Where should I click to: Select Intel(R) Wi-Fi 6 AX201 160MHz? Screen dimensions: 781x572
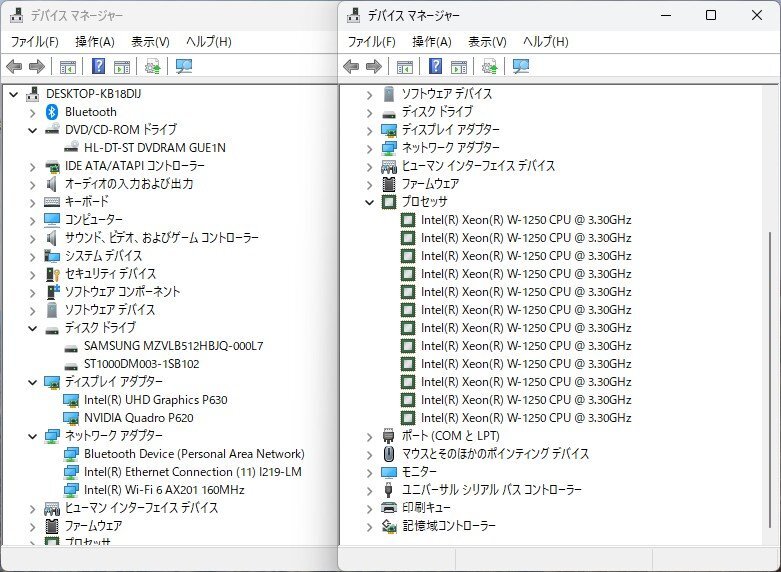[x=164, y=490]
